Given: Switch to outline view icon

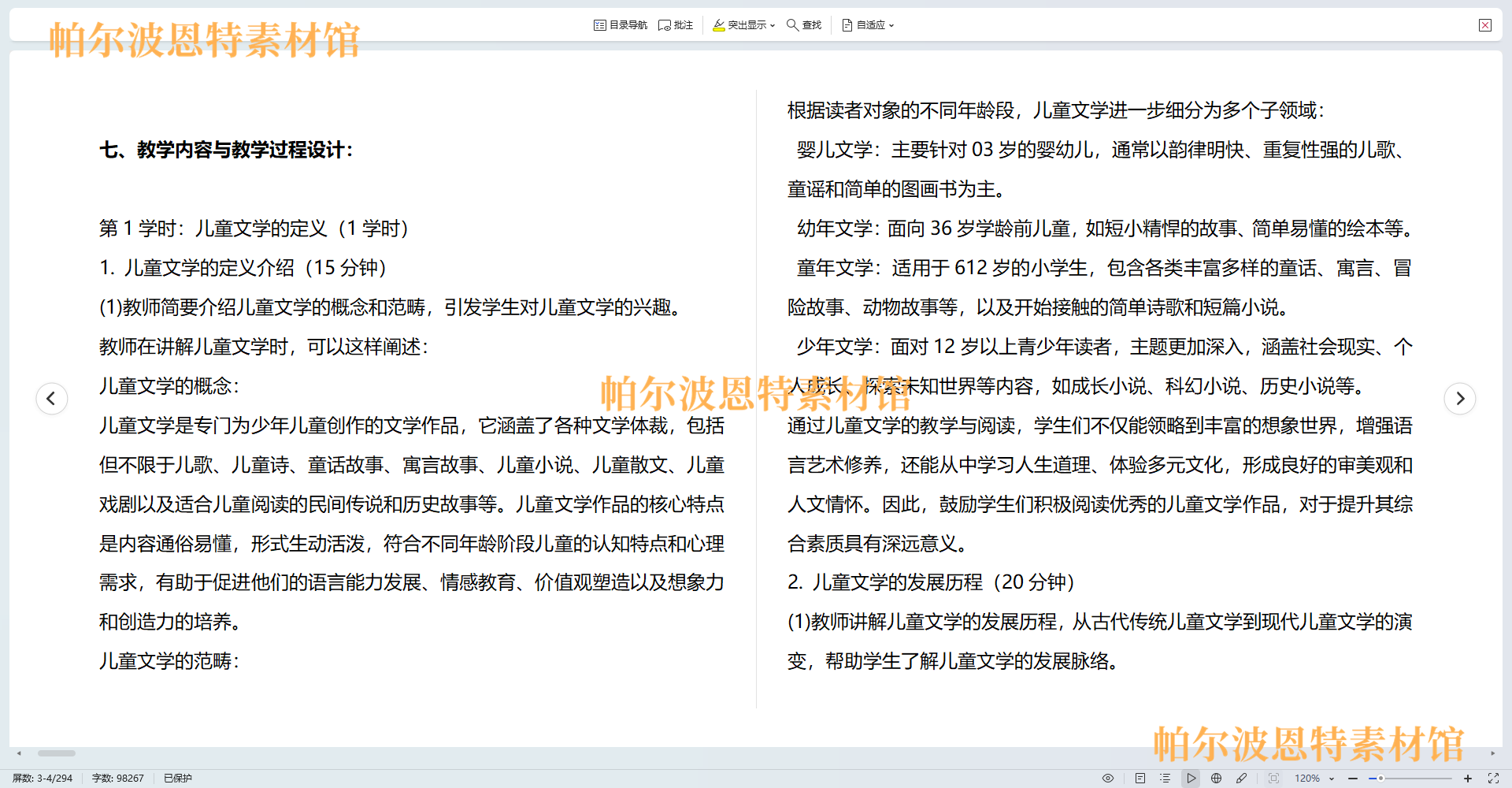Looking at the screenshot, I should [1165, 778].
